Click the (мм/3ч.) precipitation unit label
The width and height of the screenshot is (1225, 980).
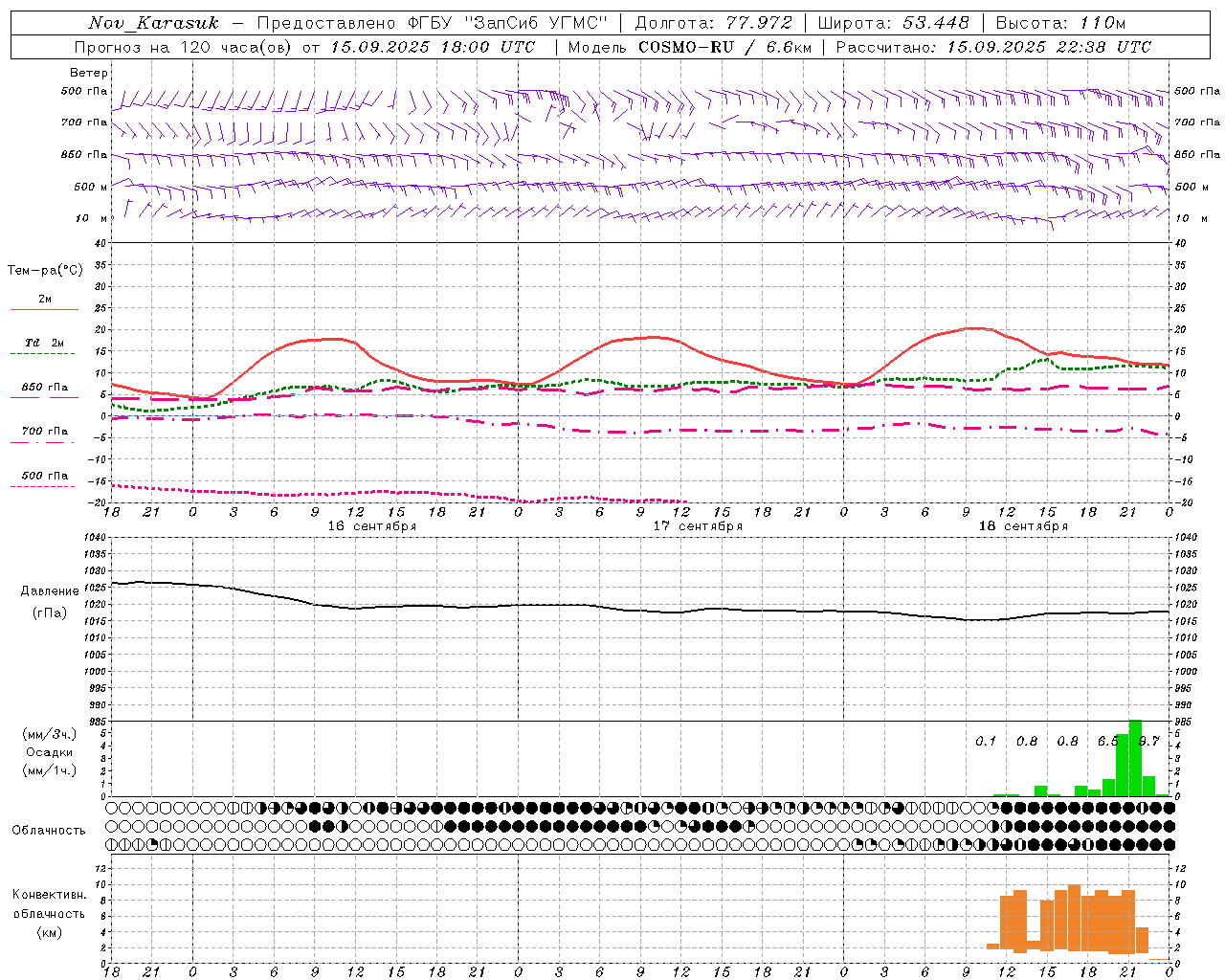click(x=50, y=734)
